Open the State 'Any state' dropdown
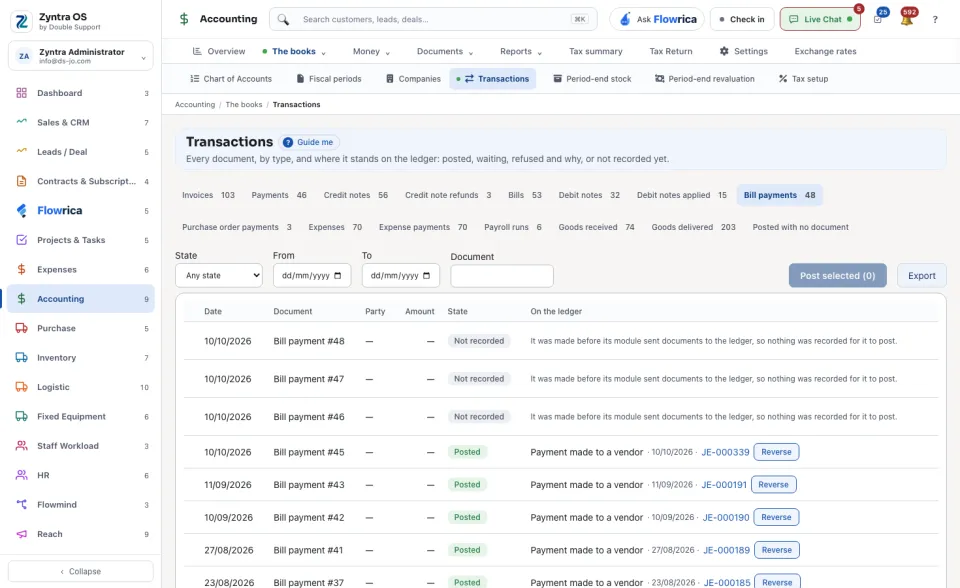 coord(219,276)
